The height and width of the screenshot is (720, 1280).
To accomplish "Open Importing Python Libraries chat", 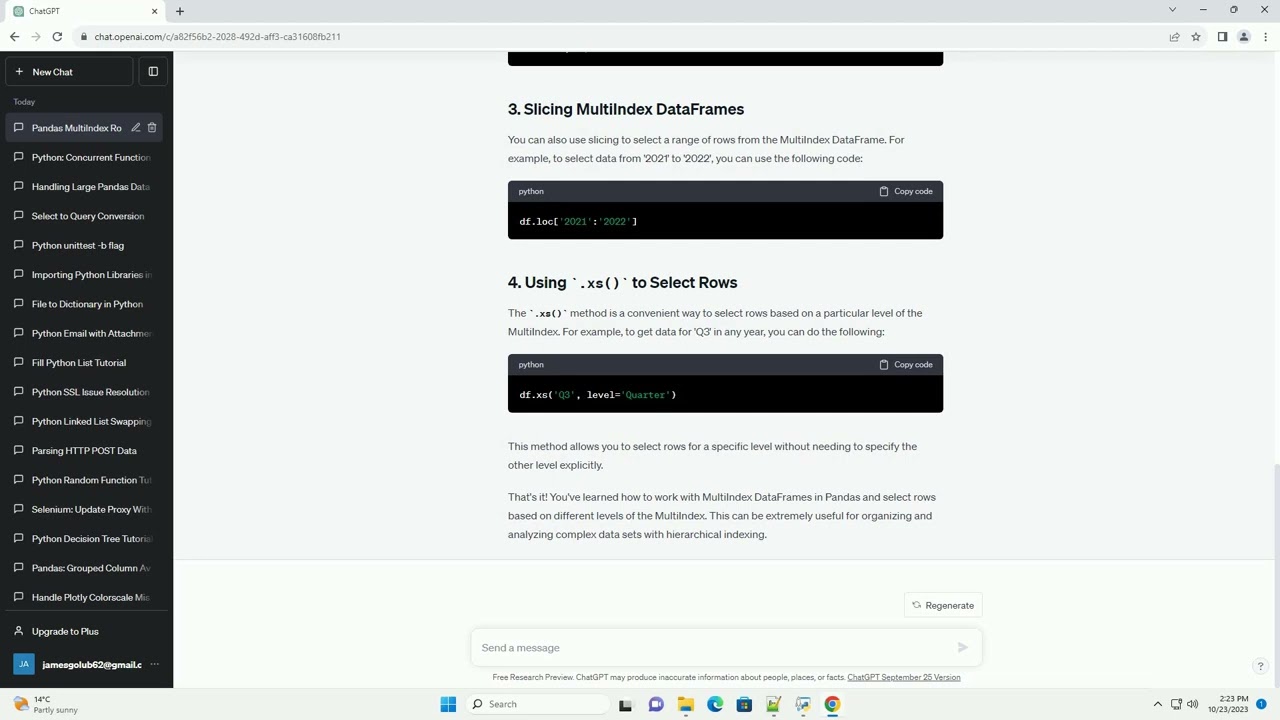I will (86, 275).
